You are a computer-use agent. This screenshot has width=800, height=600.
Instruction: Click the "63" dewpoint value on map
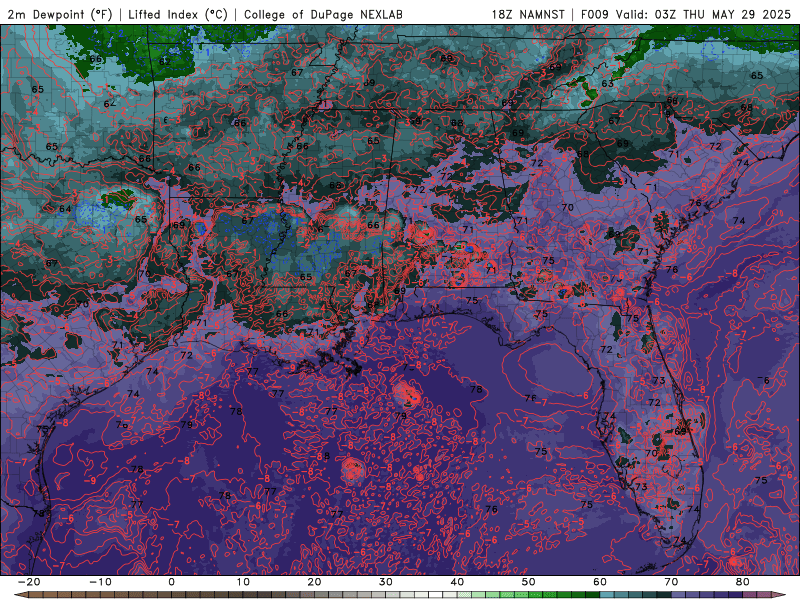point(607,84)
